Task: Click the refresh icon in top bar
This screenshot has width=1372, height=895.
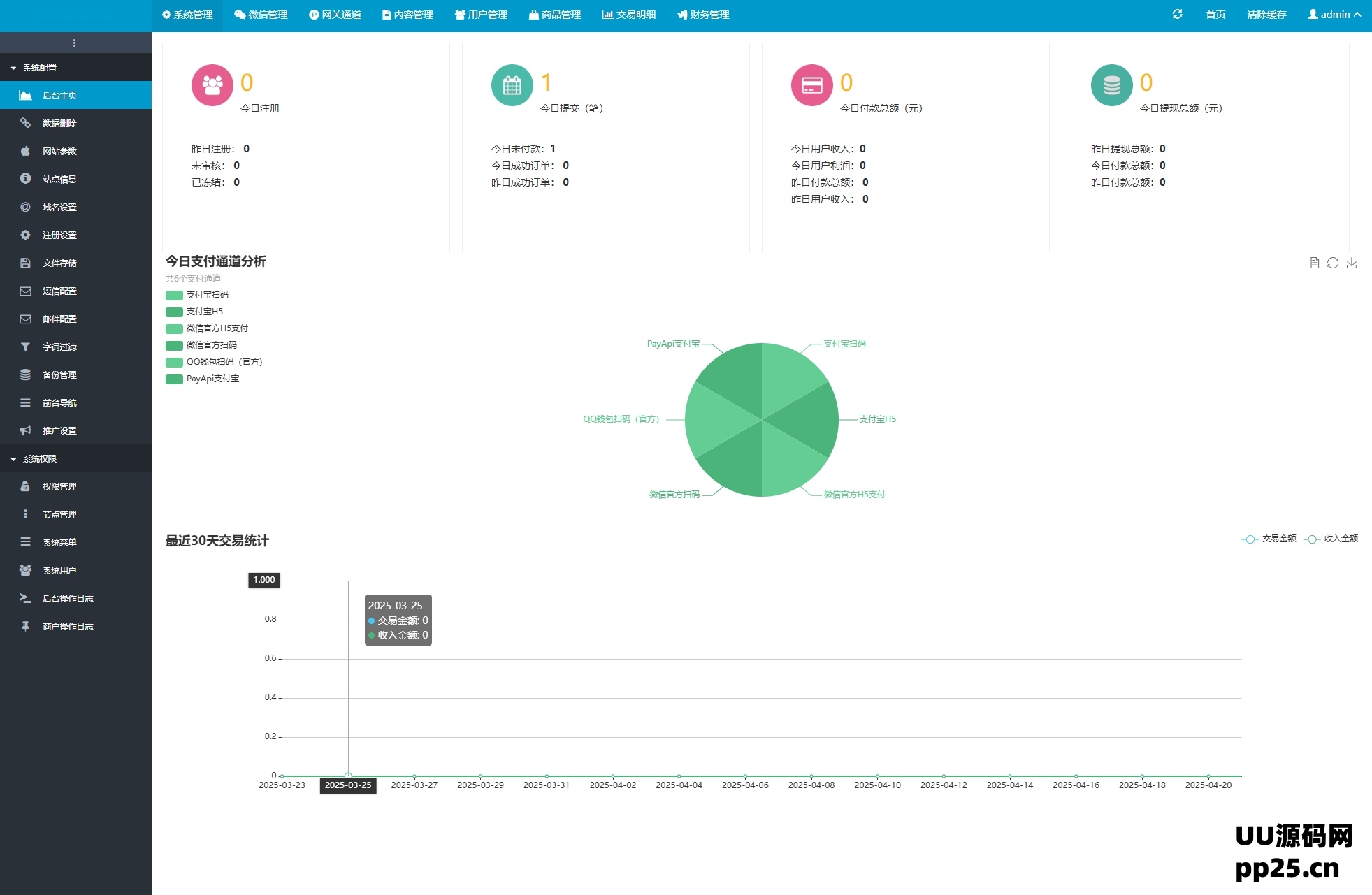Action: [1177, 14]
